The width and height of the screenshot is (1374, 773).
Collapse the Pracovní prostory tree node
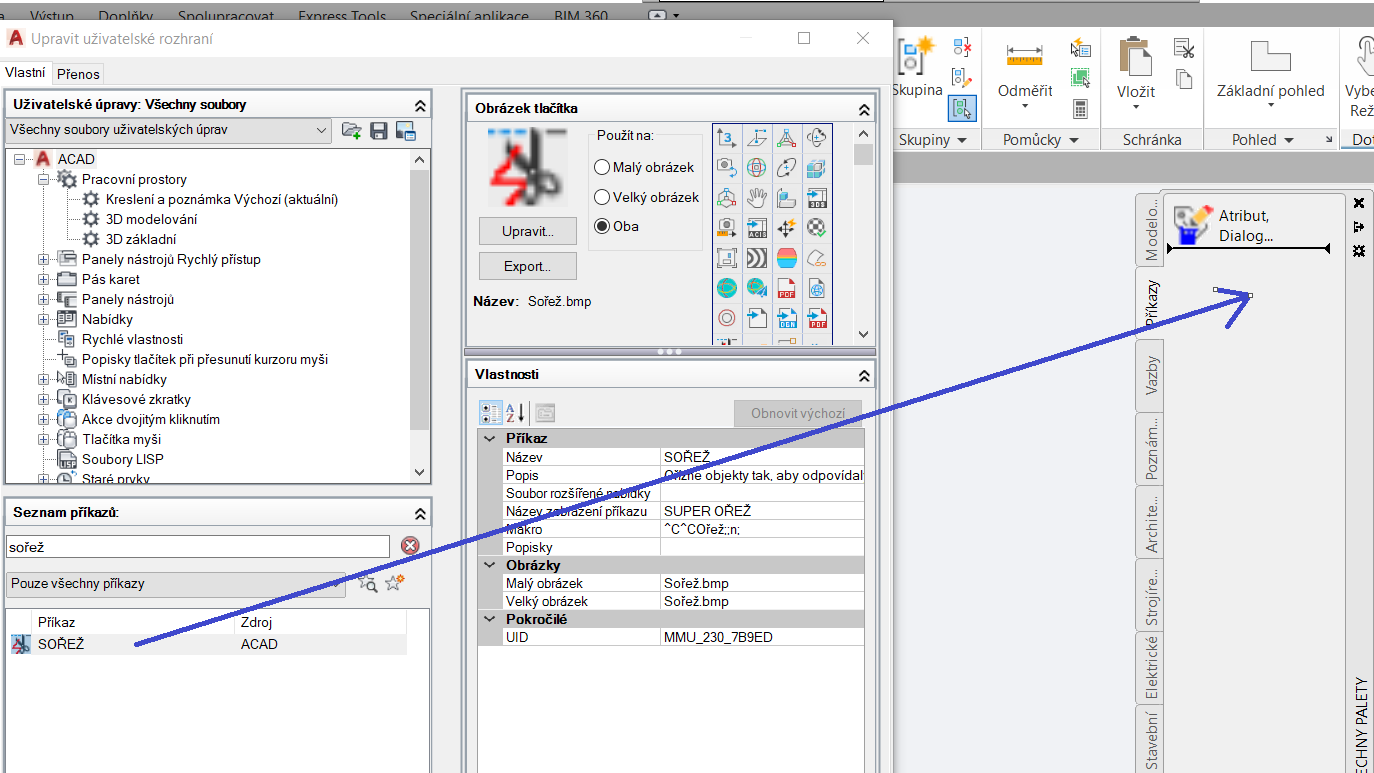point(43,179)
